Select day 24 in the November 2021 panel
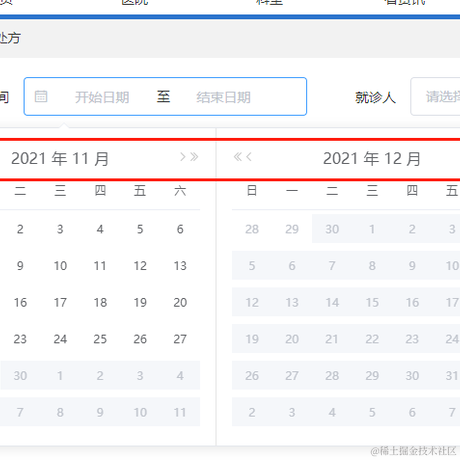The image size is (460, 460). point(60,339)
